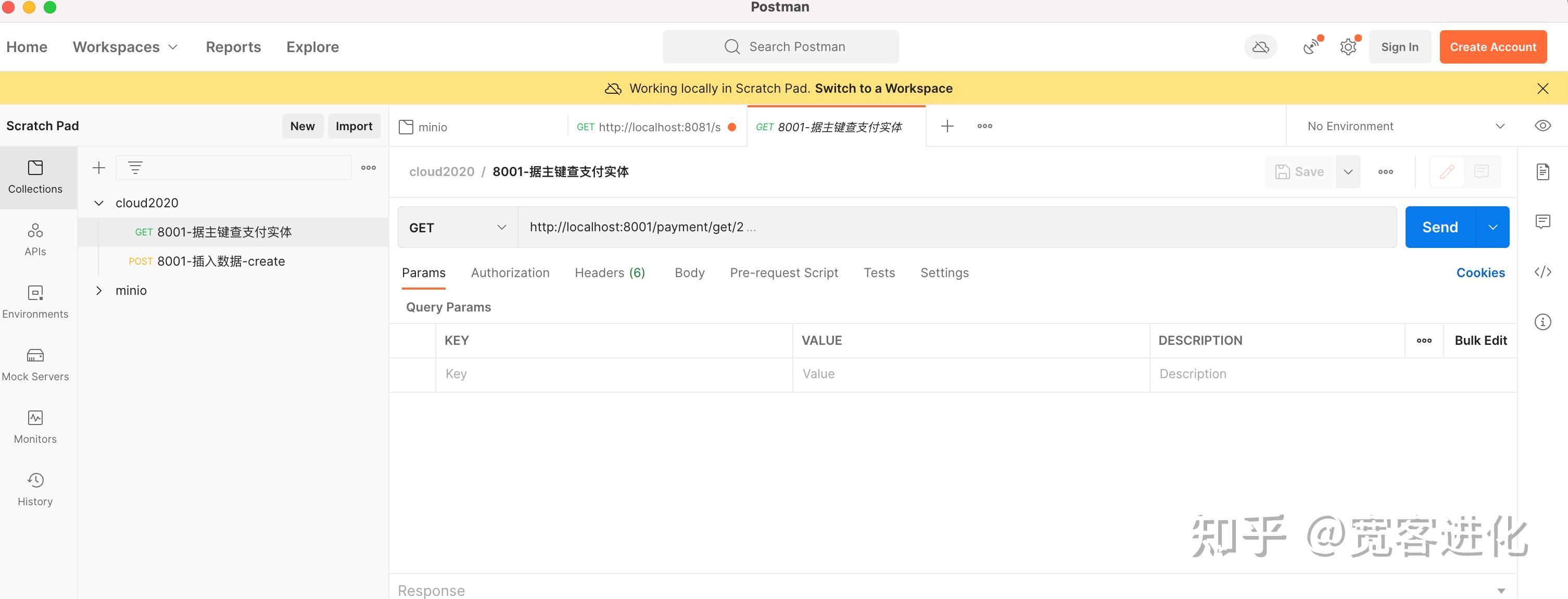Open the Cookies link

(x=1481, y=273)
